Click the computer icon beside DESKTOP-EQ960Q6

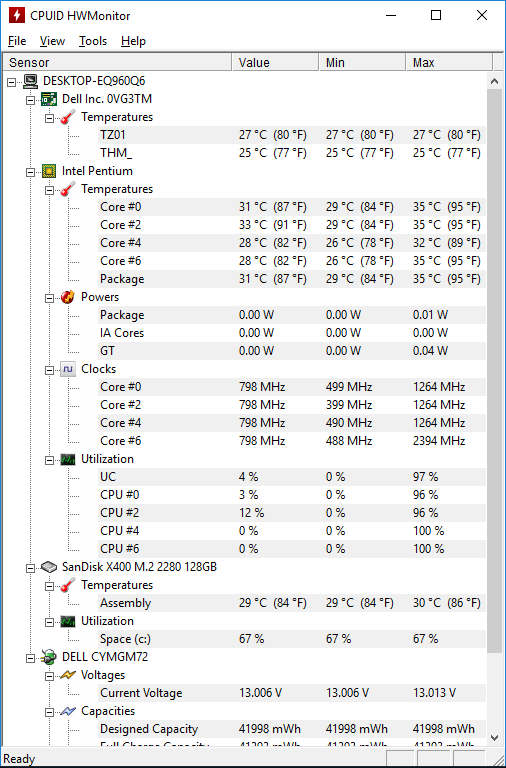(x=30, y=81)
